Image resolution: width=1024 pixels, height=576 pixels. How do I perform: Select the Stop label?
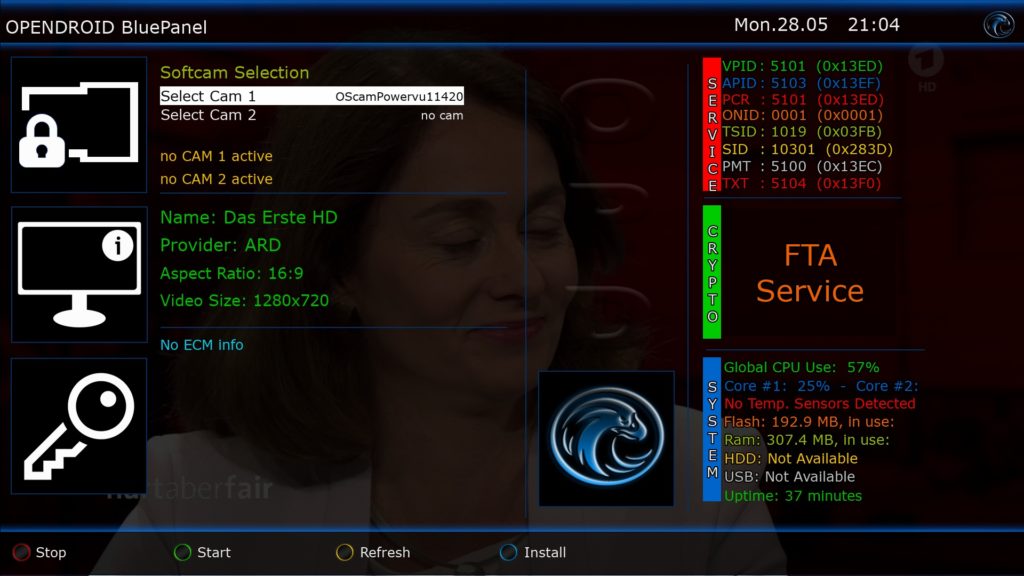[51, 552]
